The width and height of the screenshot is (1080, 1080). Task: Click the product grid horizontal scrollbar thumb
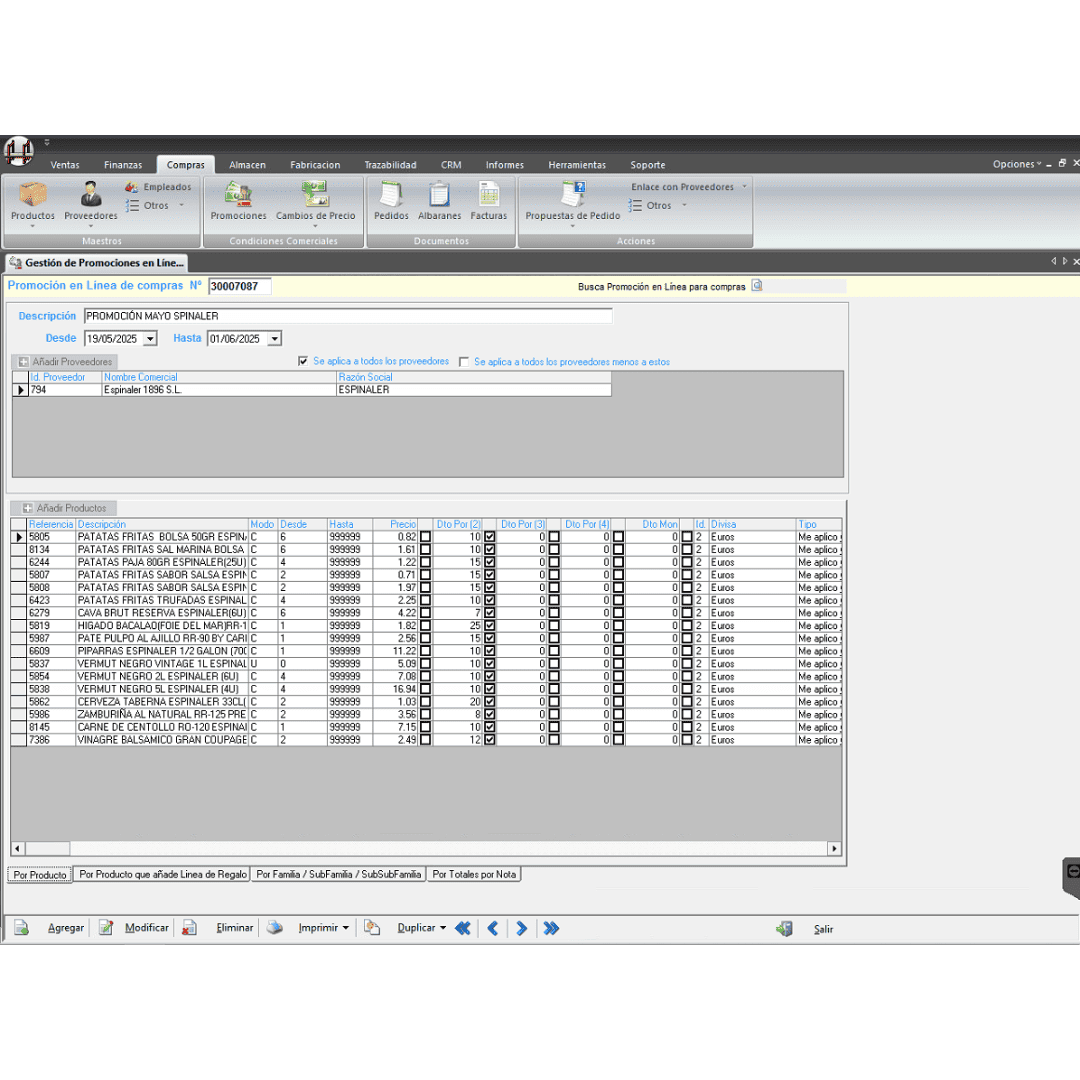pos(47,849)
